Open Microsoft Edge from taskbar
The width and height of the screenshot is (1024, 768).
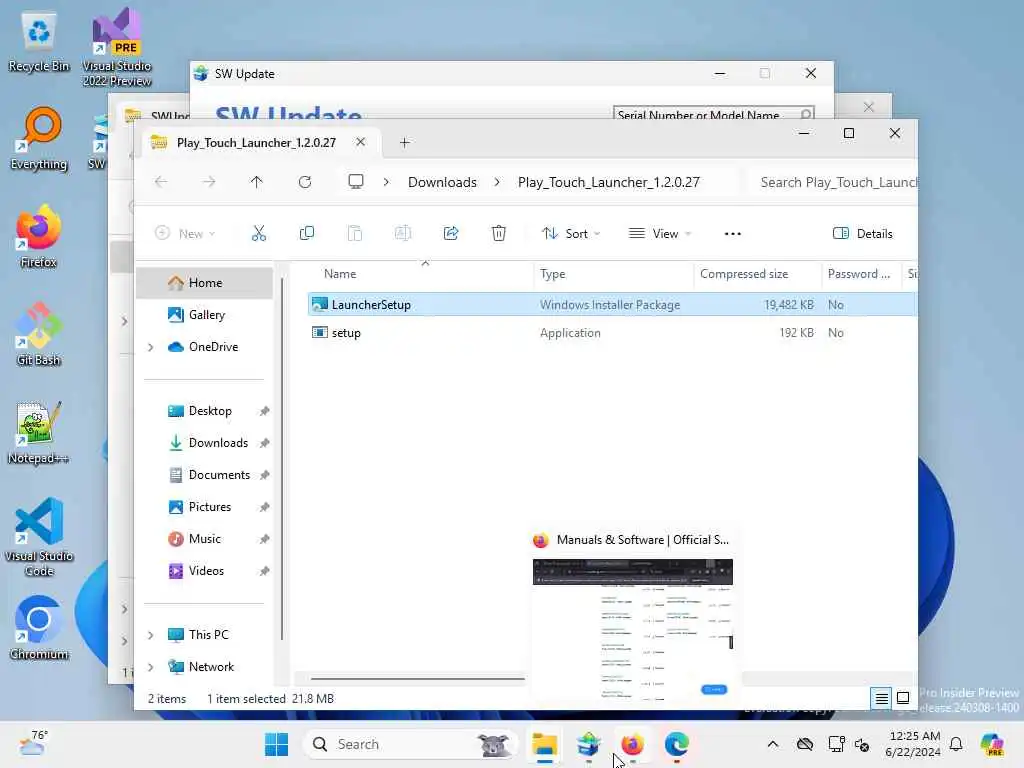pos(677,744)
